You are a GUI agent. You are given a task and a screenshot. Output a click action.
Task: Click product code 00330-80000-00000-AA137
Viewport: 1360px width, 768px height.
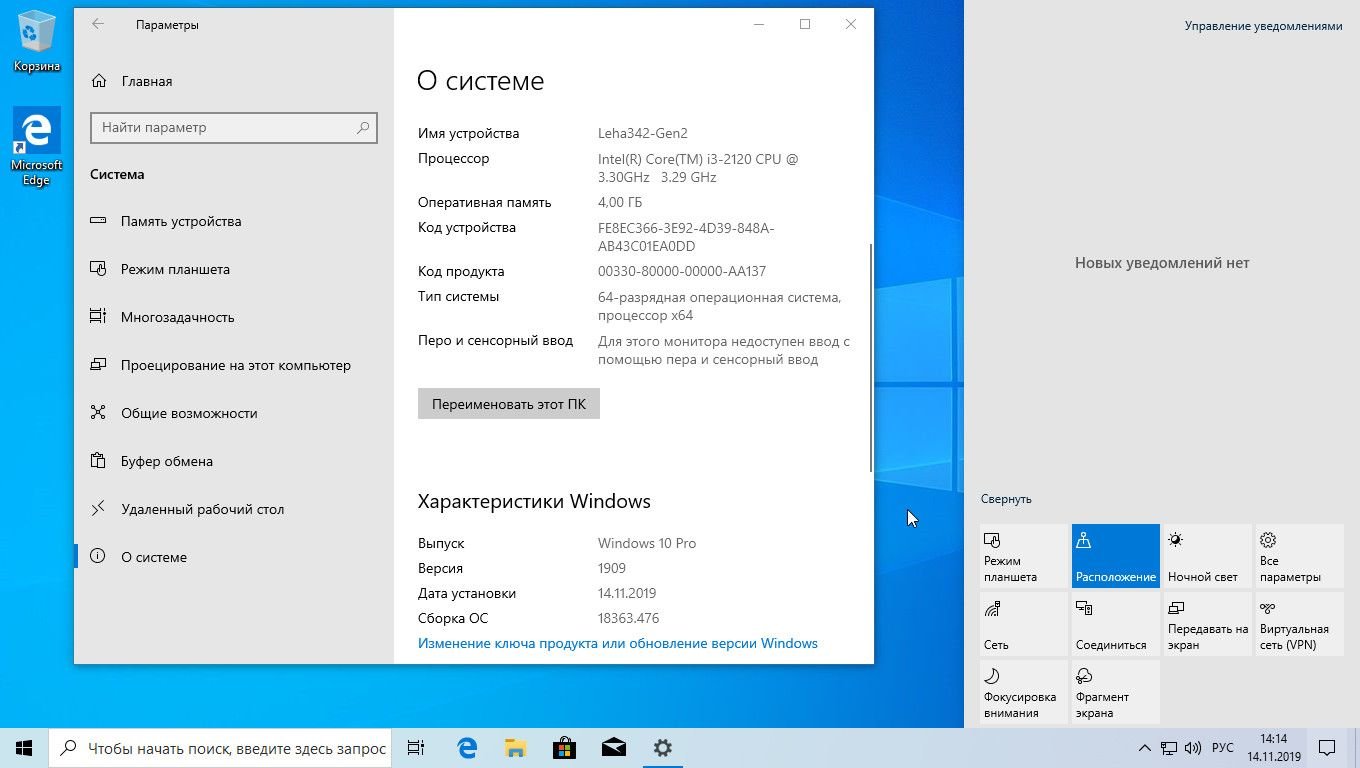click(682, 271)
